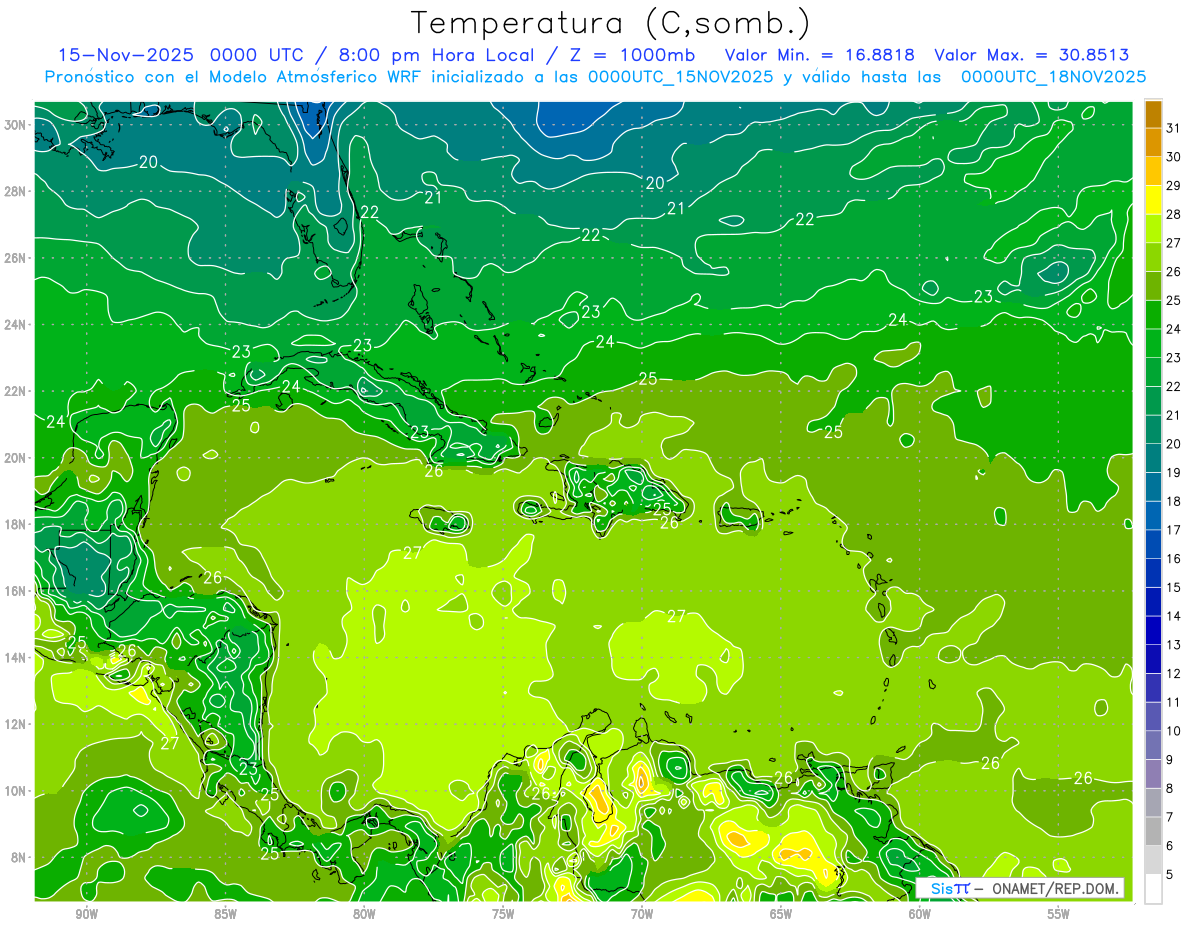Click the '10N' latitude axis label

(15, 791)
